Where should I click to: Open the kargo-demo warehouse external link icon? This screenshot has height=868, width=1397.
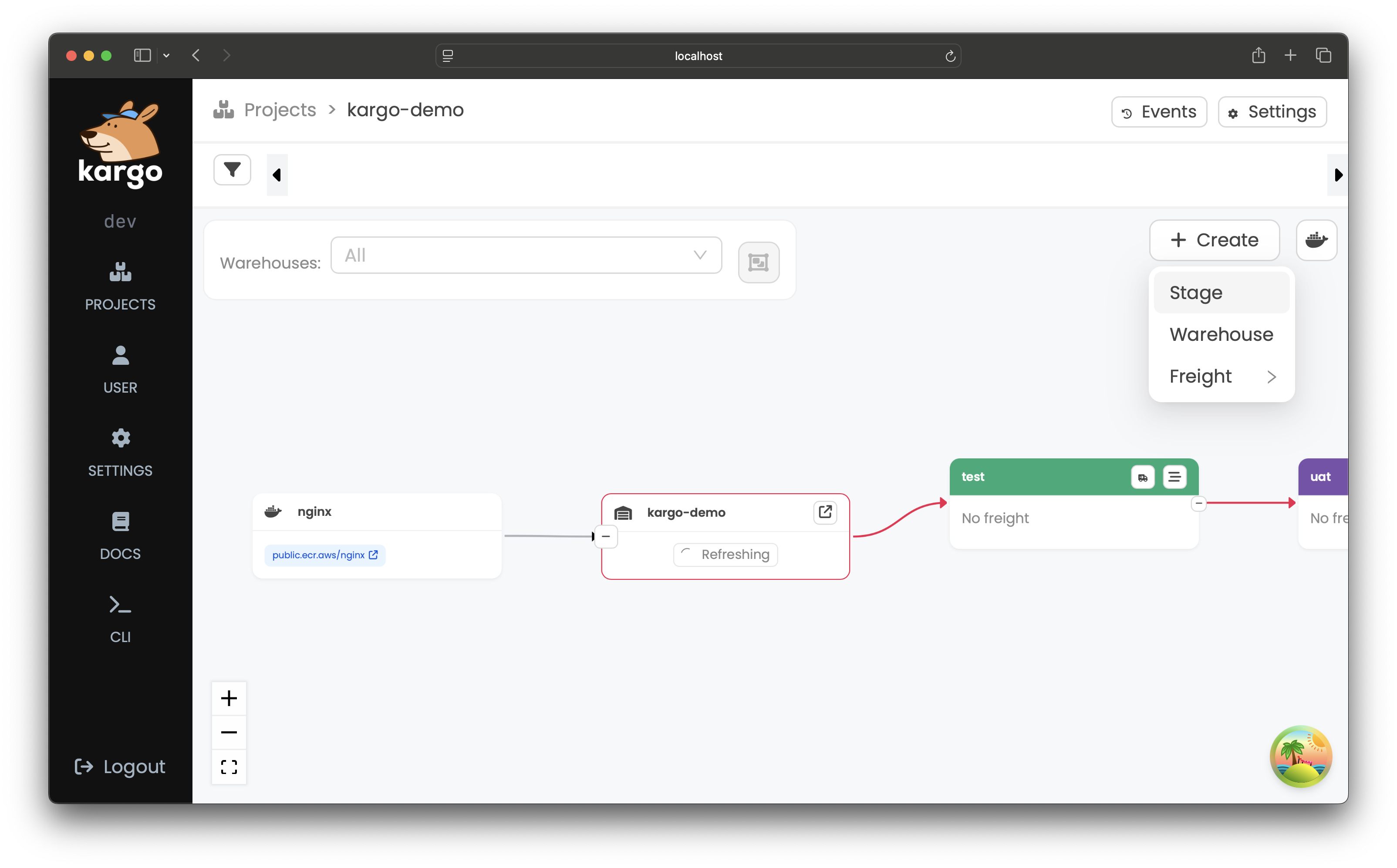(824, 512)
